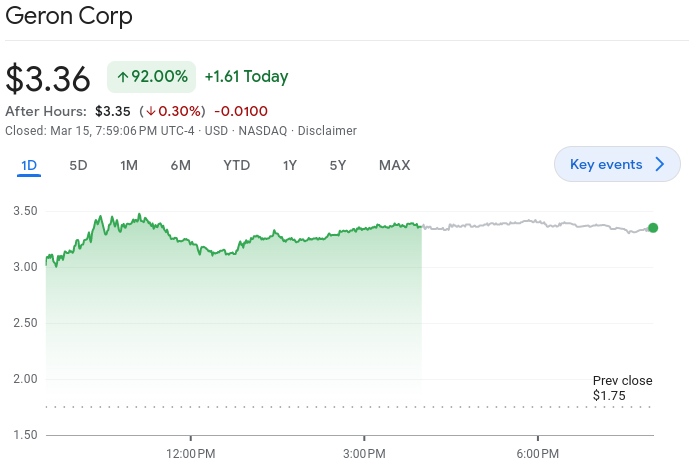Click the green end-point dot on chart
The height and width of the screenshot is (468, 689).
click(x=653, y=228)
